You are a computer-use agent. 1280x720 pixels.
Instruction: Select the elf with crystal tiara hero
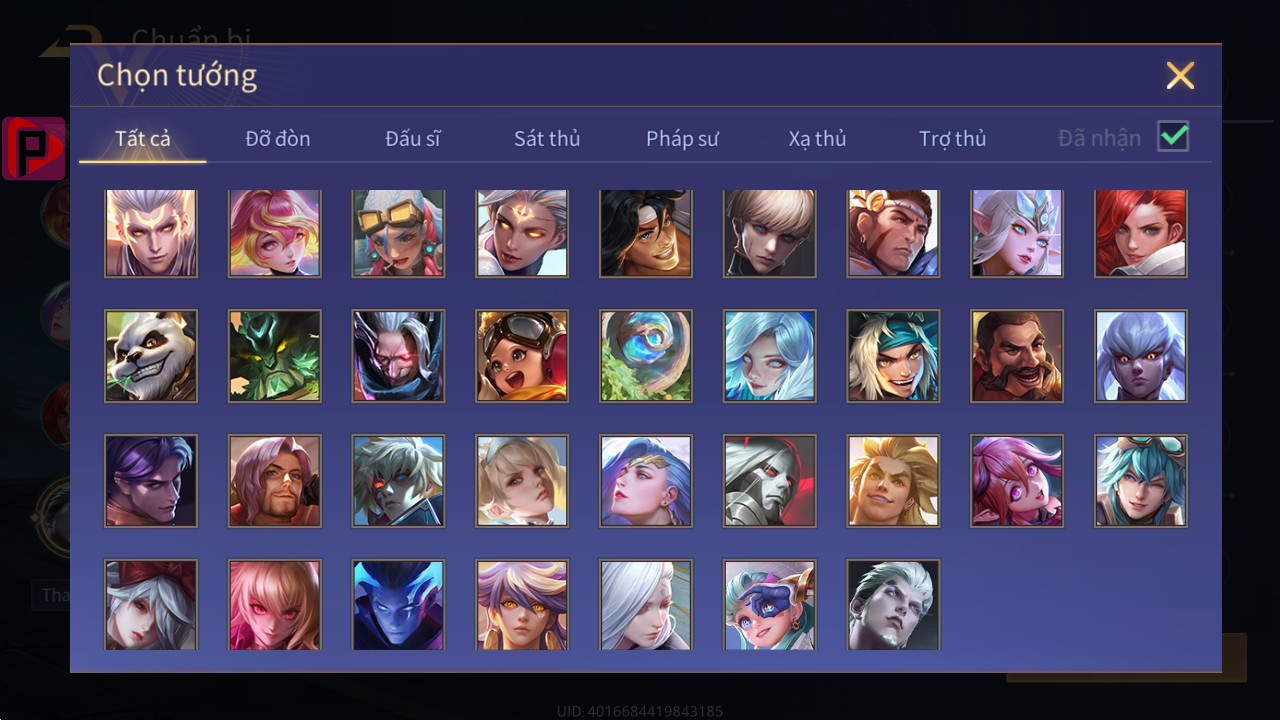1017,233
